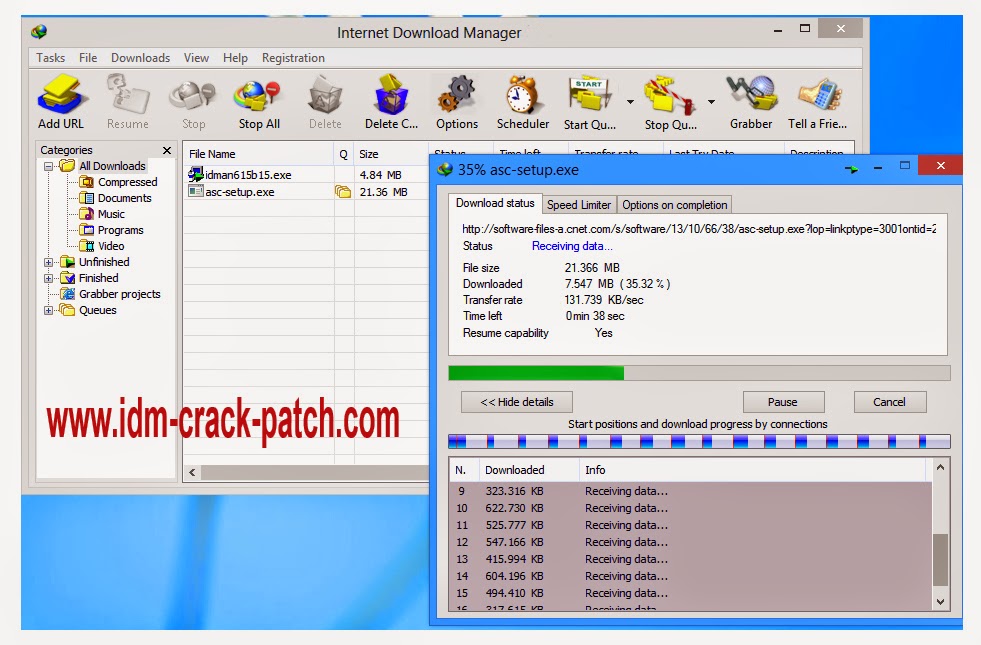Click the Add URL toolbar icon
Image resolution: width=981 pixels, height=645 pixels.
click(x=60, y=102)
